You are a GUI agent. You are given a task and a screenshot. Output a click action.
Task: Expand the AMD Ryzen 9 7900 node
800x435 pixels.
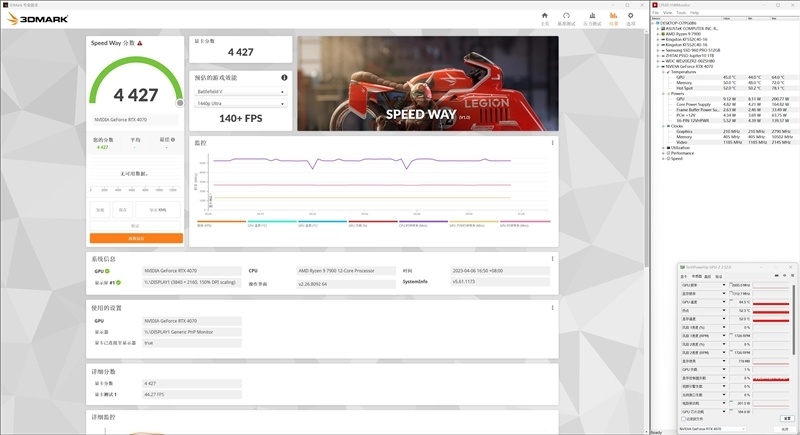658,34
